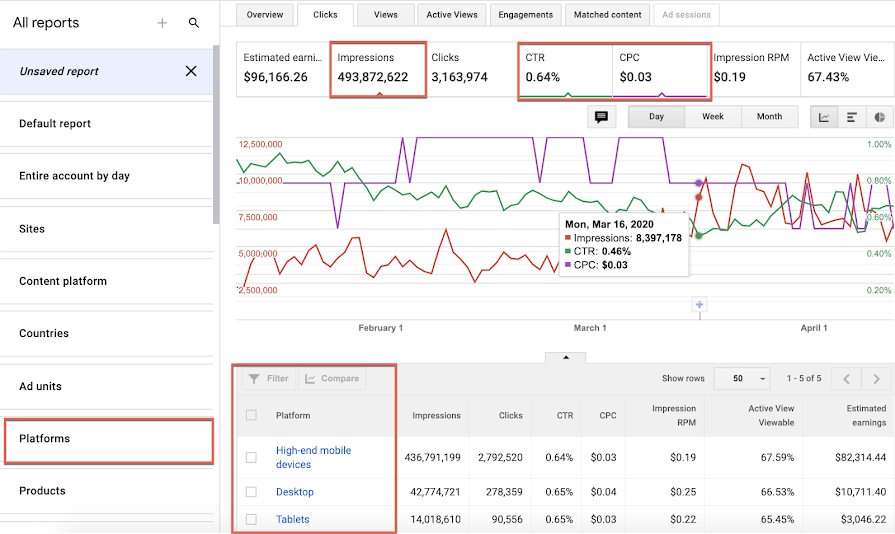This screenshot has height=534, width=895.
Task: Sort table by Estimated earnings header
Action: pos(866,415)
